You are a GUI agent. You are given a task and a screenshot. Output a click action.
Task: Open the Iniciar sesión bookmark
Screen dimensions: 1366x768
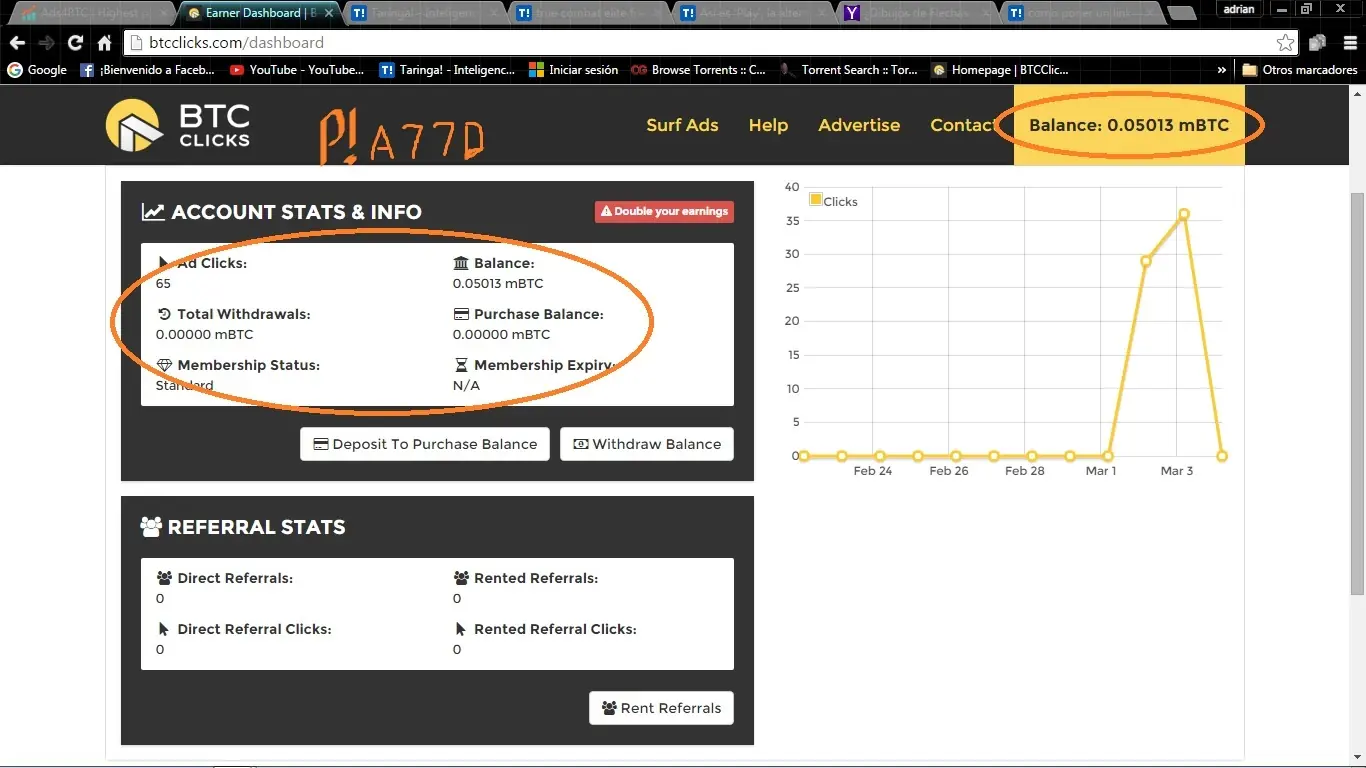pos(574,70)
